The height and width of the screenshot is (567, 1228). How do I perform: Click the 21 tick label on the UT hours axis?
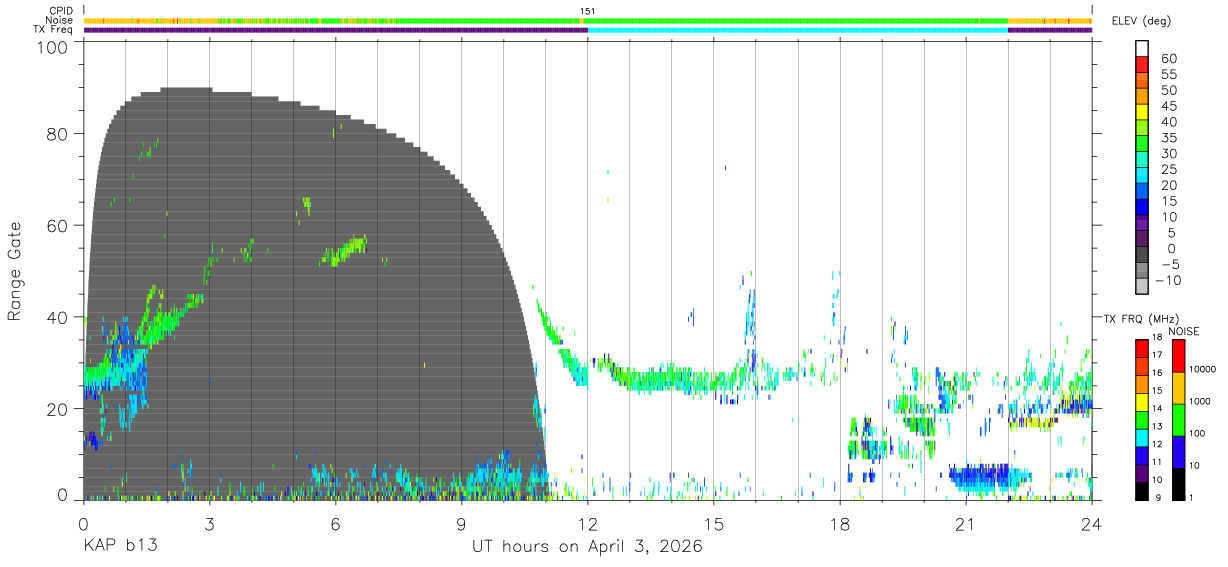pos(965,524)
